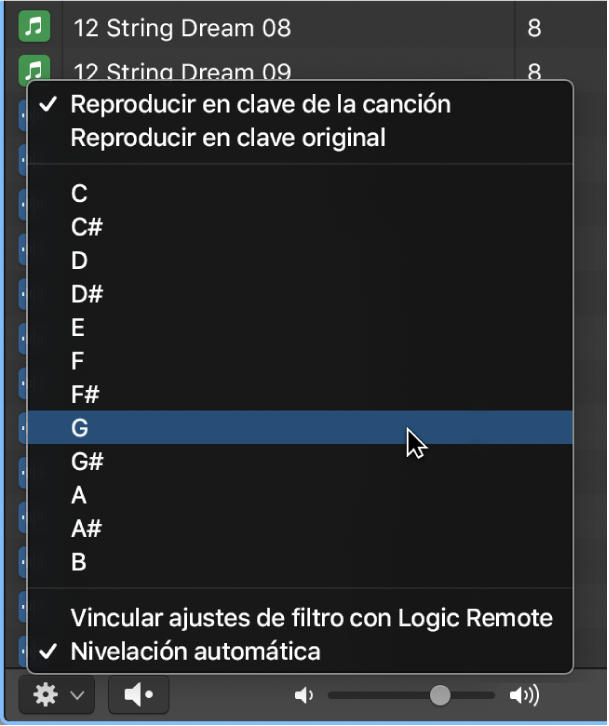
Task: Enable "Vincular ajustes de filtro con Logic Remote"
Action: tap(311, 618)
